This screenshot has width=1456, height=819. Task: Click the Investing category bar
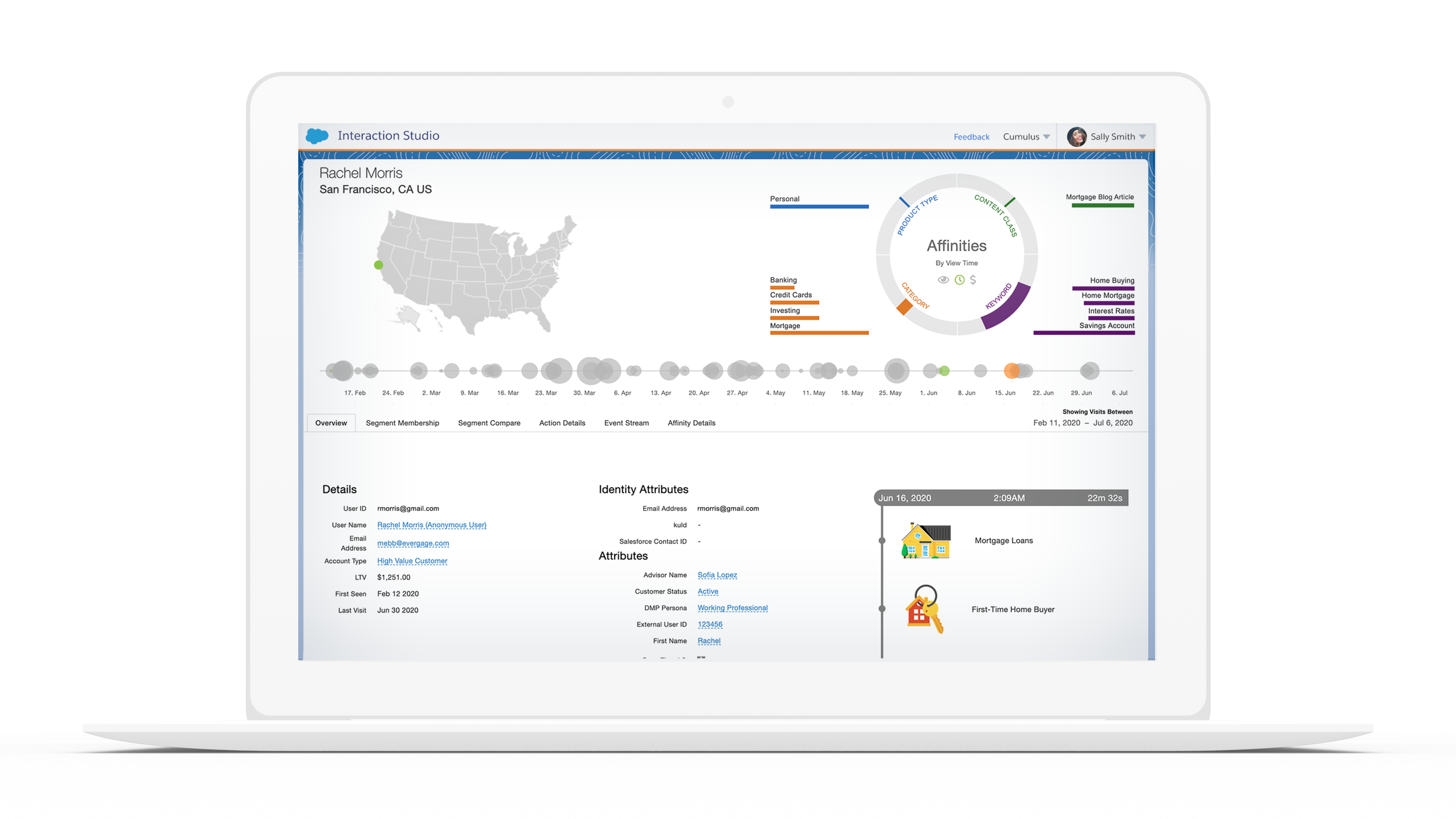794,318
